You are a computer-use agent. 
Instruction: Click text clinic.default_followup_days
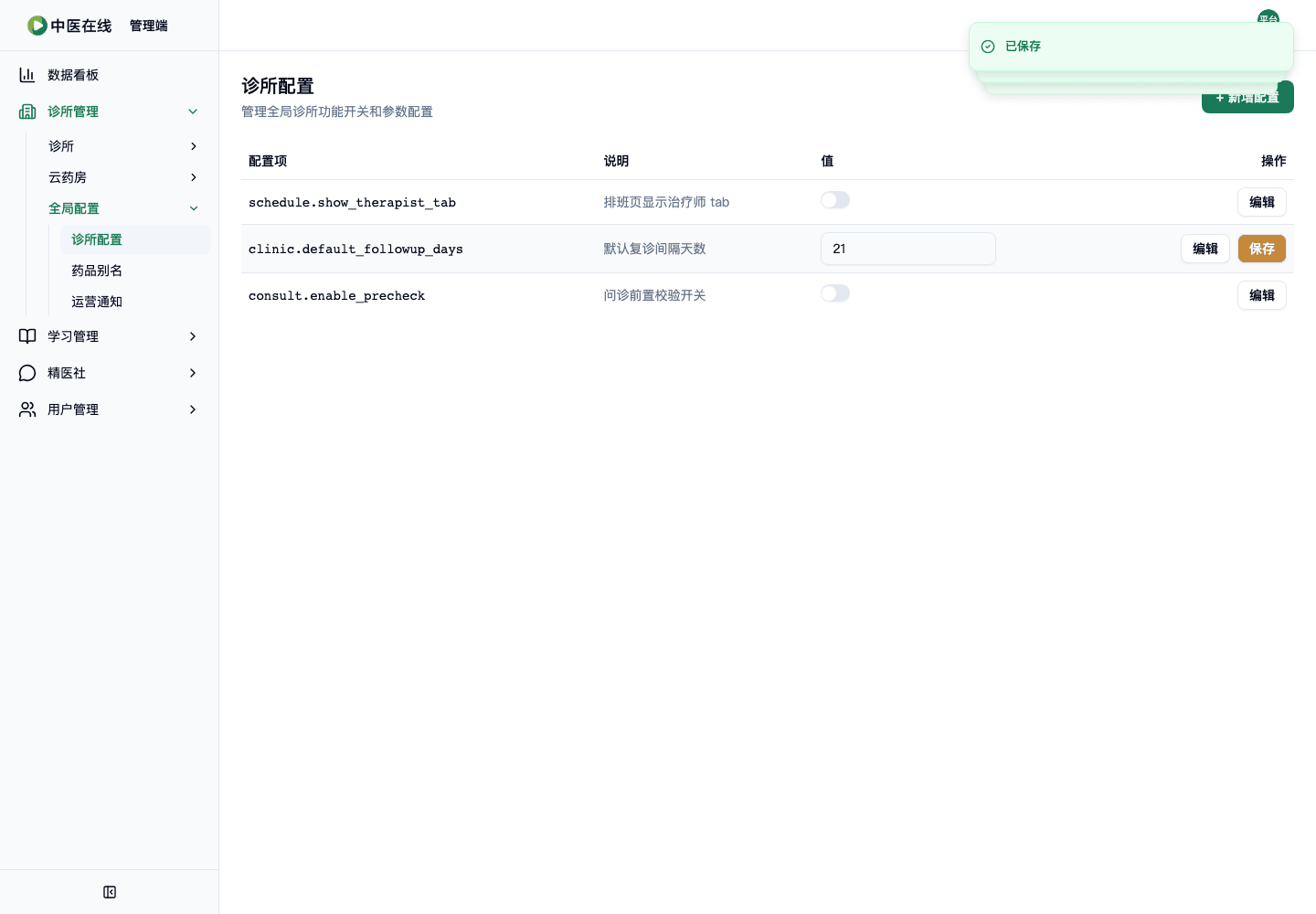(356, 250)
